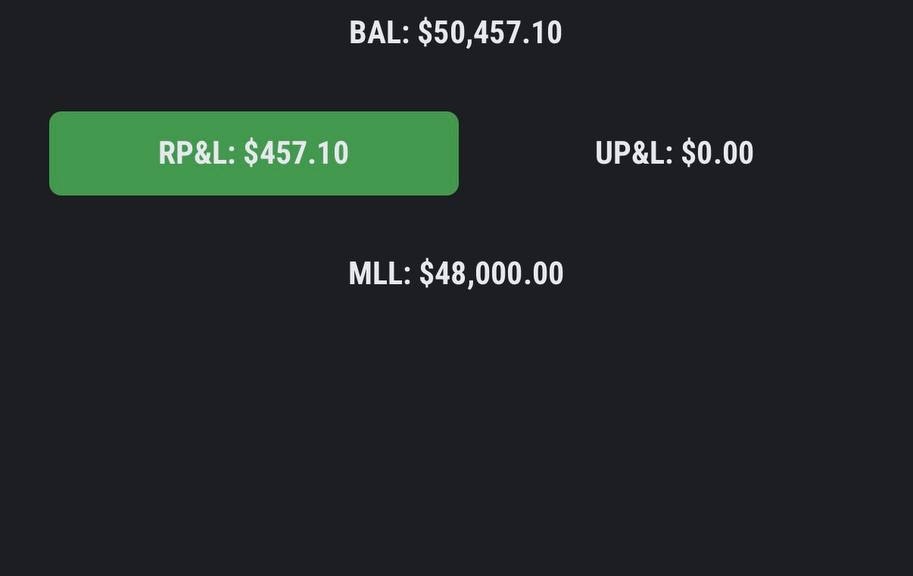Click the "BAL:" label text
The image size is (913, 576).
pos(379,33)
